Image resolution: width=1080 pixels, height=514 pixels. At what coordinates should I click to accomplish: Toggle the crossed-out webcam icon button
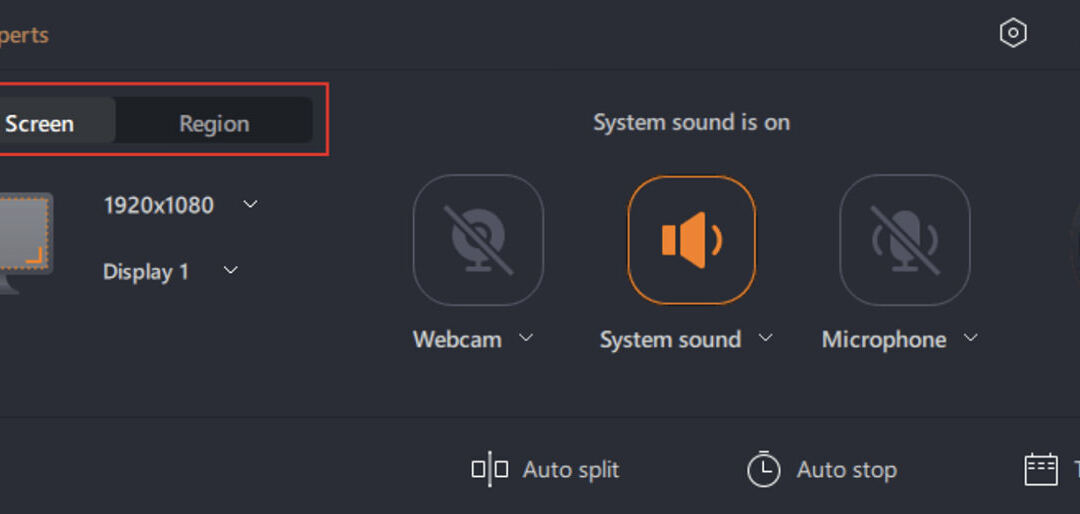point(478,240)
